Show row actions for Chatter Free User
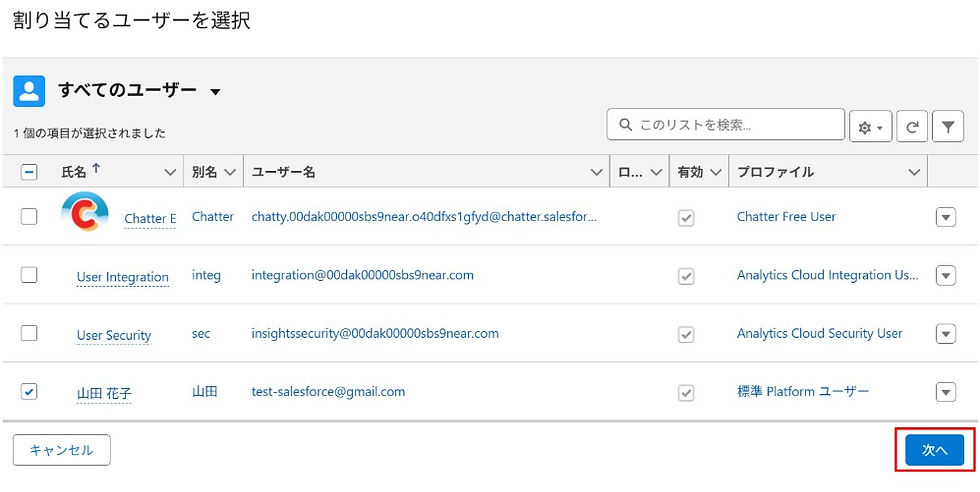980x492 pixels. (x=946, y=218)
